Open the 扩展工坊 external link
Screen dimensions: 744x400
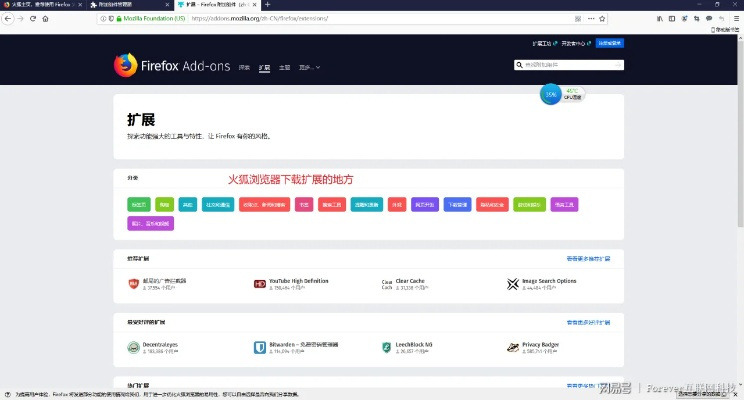pos(544,43)
